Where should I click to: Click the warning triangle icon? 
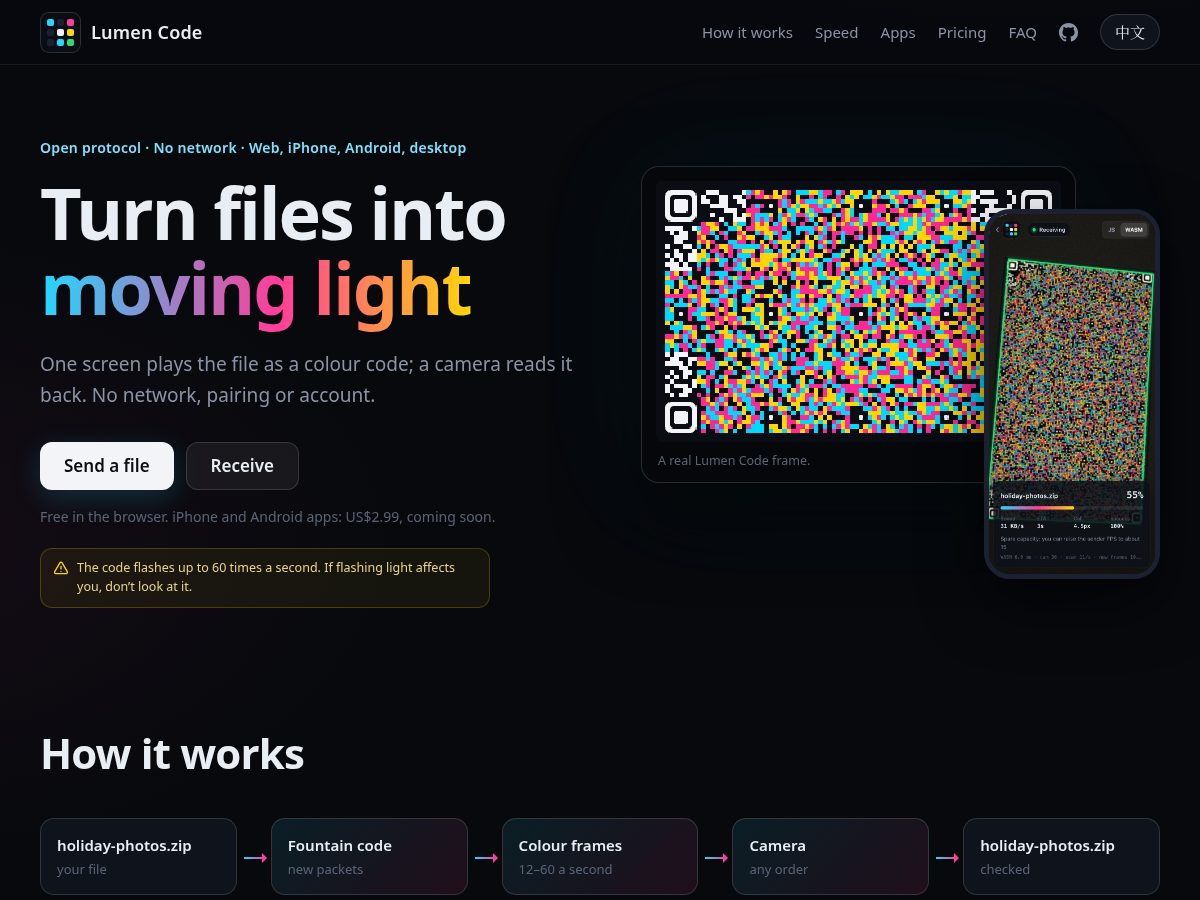pos(61,568)
